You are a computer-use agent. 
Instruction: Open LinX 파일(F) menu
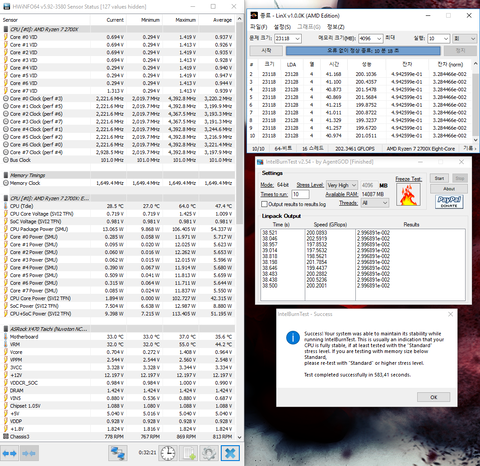[x=259, y=27]
